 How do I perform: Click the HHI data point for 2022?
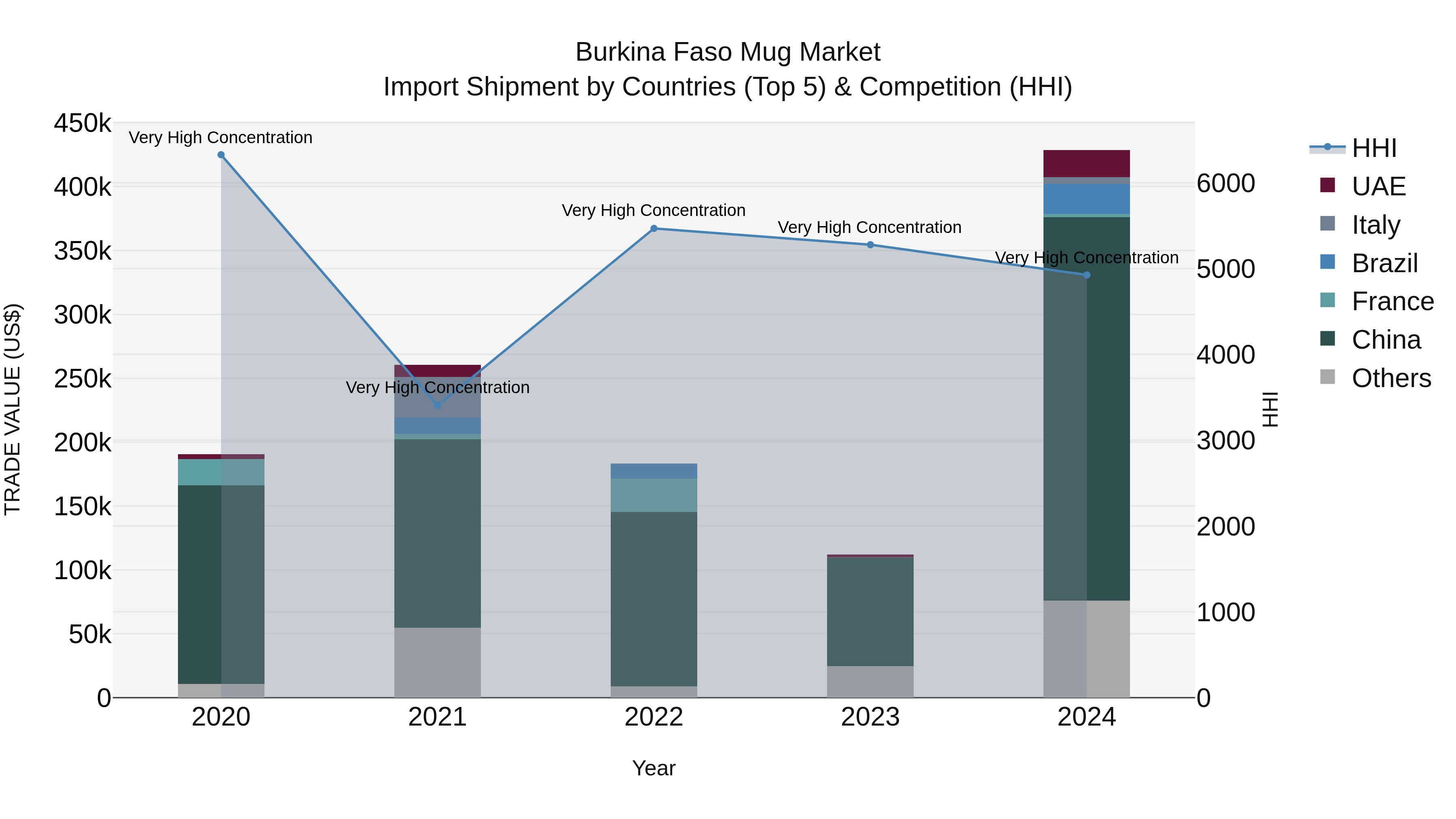[x=654, y=229]
